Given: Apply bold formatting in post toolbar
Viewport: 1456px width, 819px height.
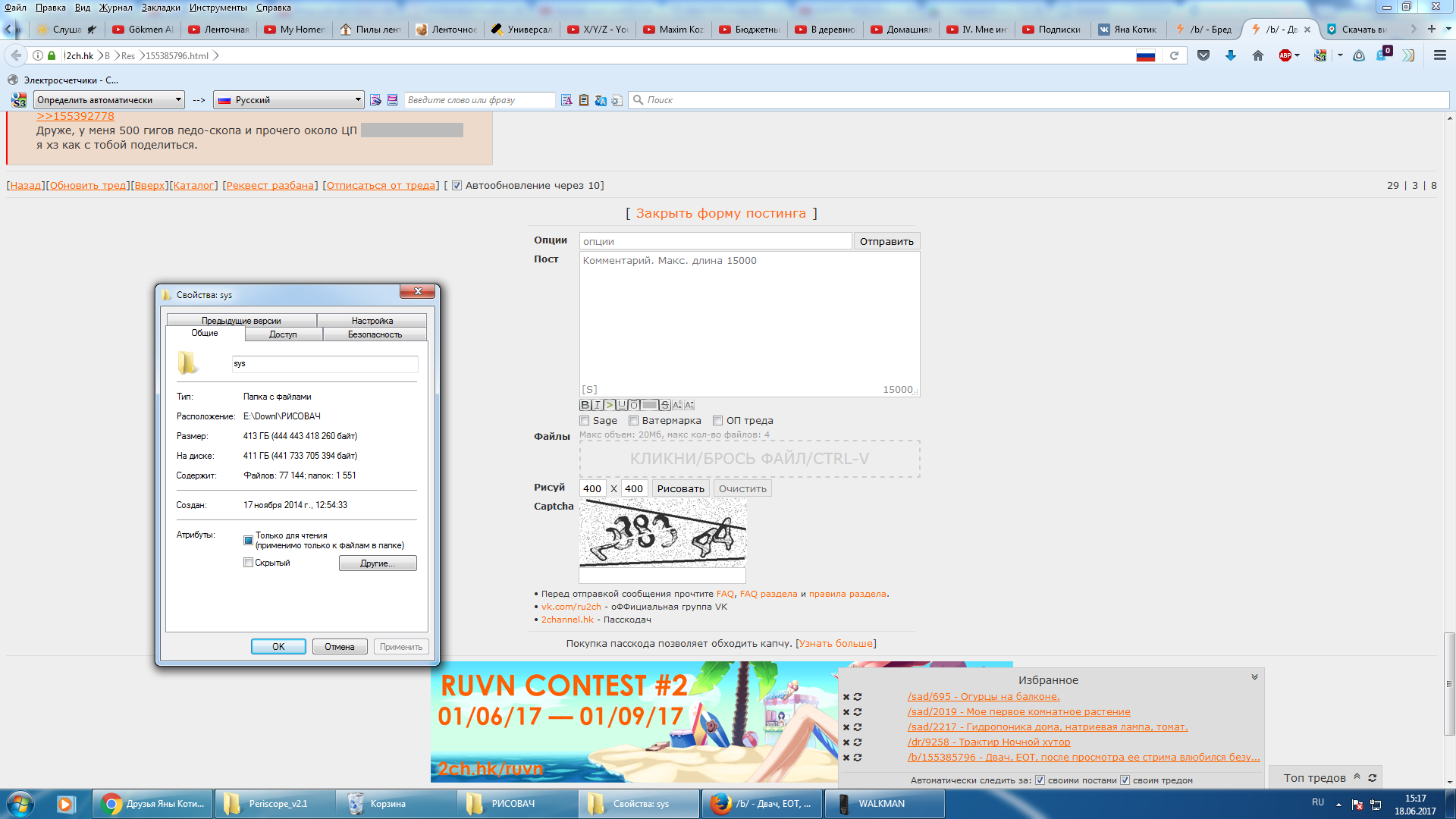Looking at the screenshot, I should tap(585, 405).
